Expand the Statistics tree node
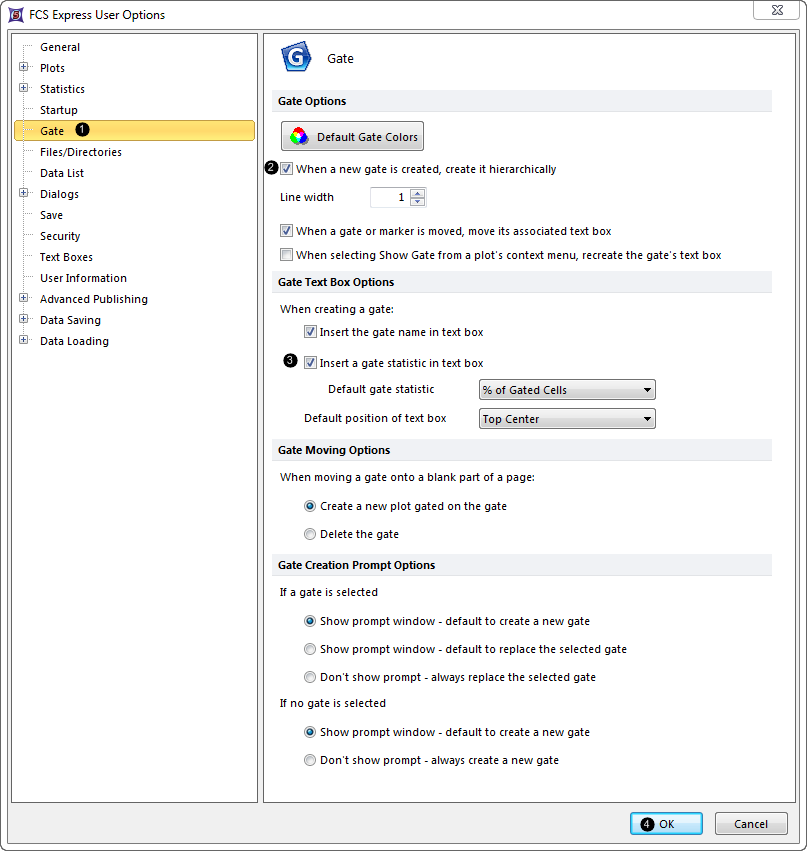This screenshot has height=851, width=807. [x=23, y=89]
